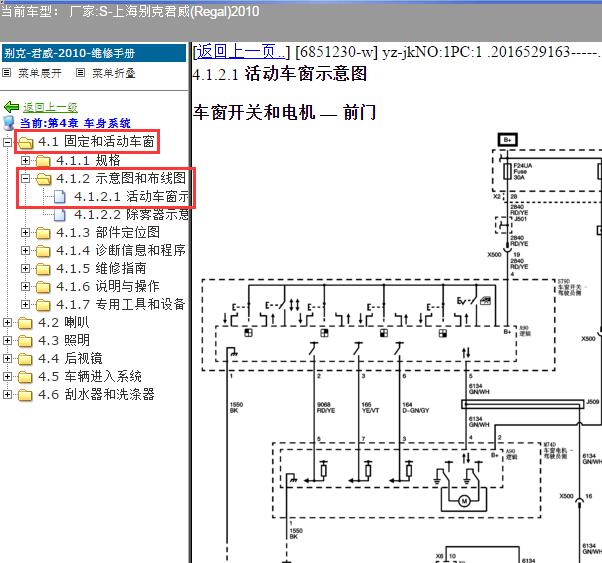Click folder icon of 4.1.4 诊断信息和程序
Image resolution: width=602 pixels, height=563 pixels.
click(43, 251)
